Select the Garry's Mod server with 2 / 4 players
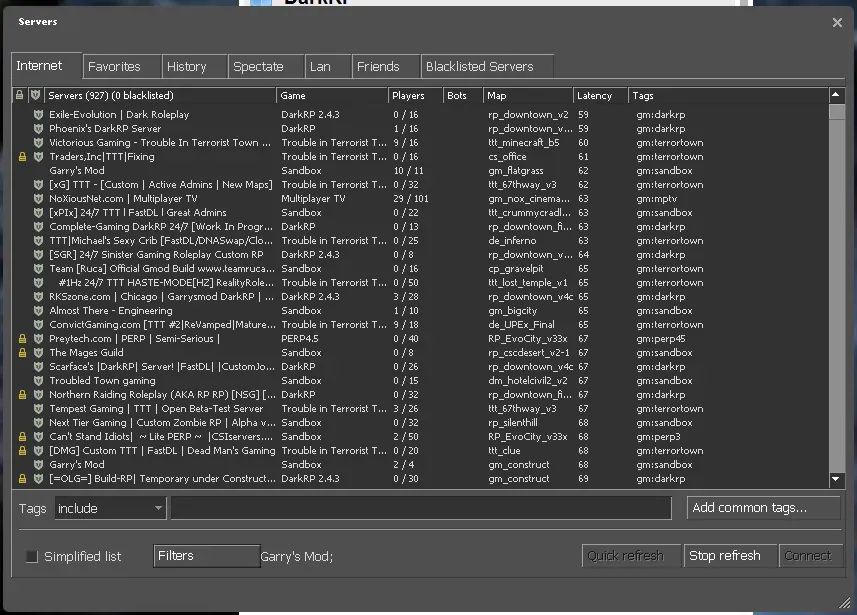 click(420, 465)
